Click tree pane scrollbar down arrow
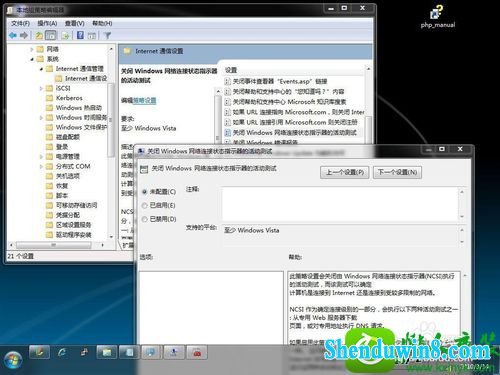 pos(111,237)
